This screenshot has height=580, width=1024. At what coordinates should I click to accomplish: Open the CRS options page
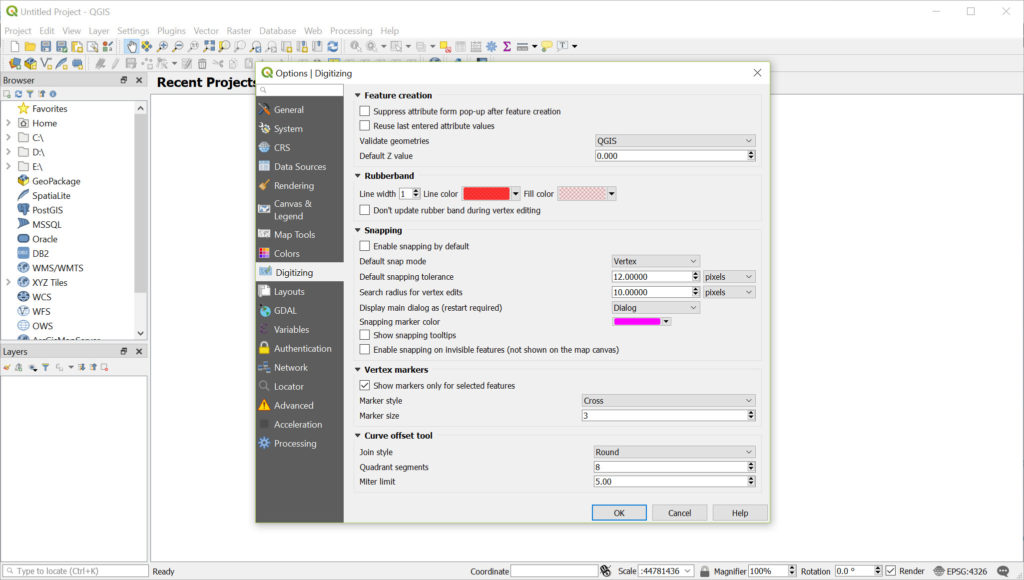click(300, 148)
